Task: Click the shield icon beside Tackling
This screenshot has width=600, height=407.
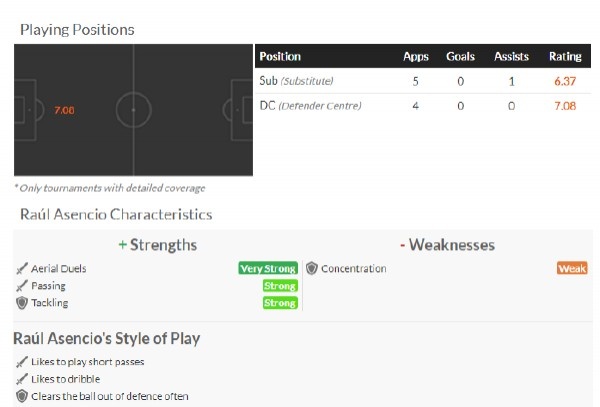Action: coord(21,303)
